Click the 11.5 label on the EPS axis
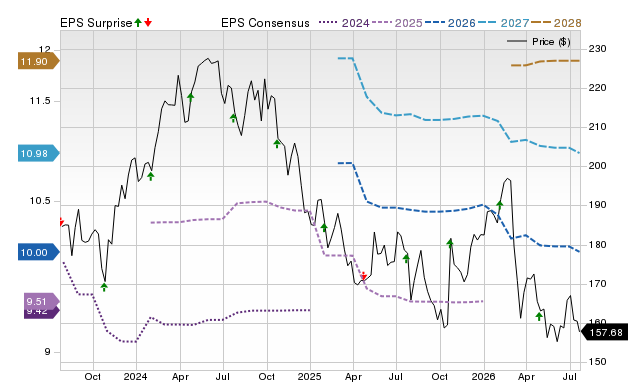Viewport: 640px width, 382px height. click(x=40, y=101)
